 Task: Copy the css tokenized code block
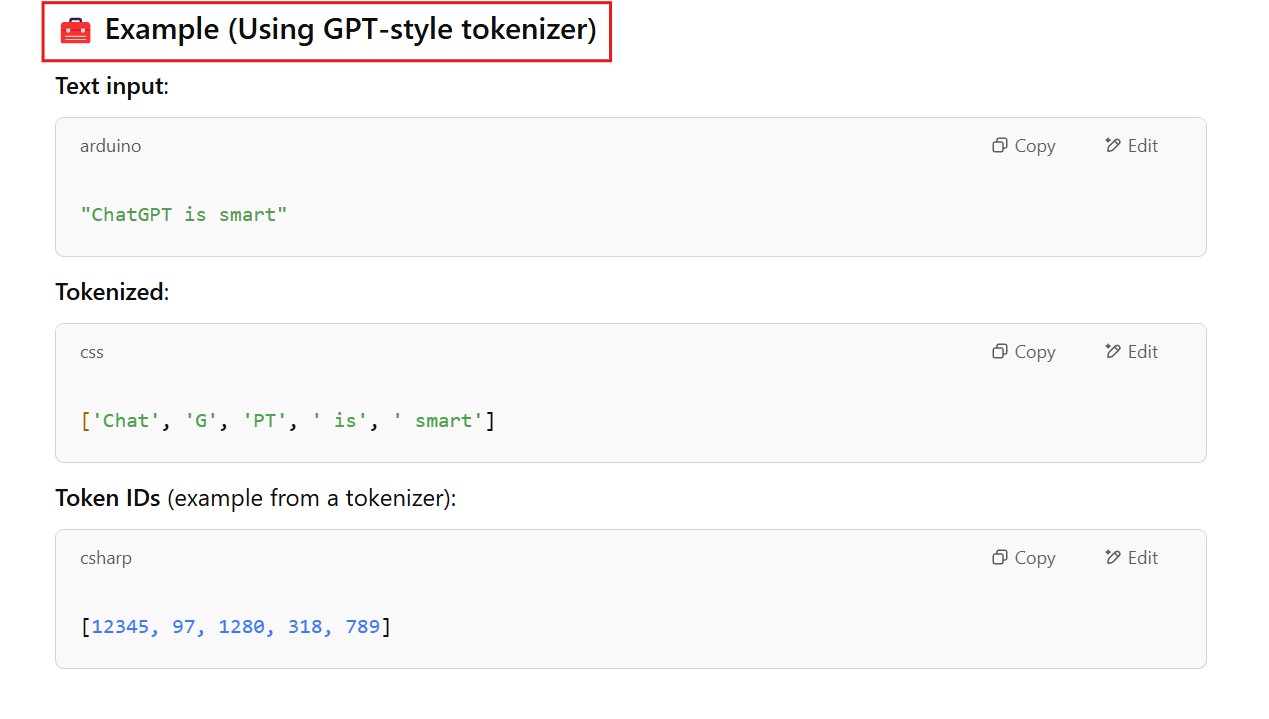pos(1023,352)
